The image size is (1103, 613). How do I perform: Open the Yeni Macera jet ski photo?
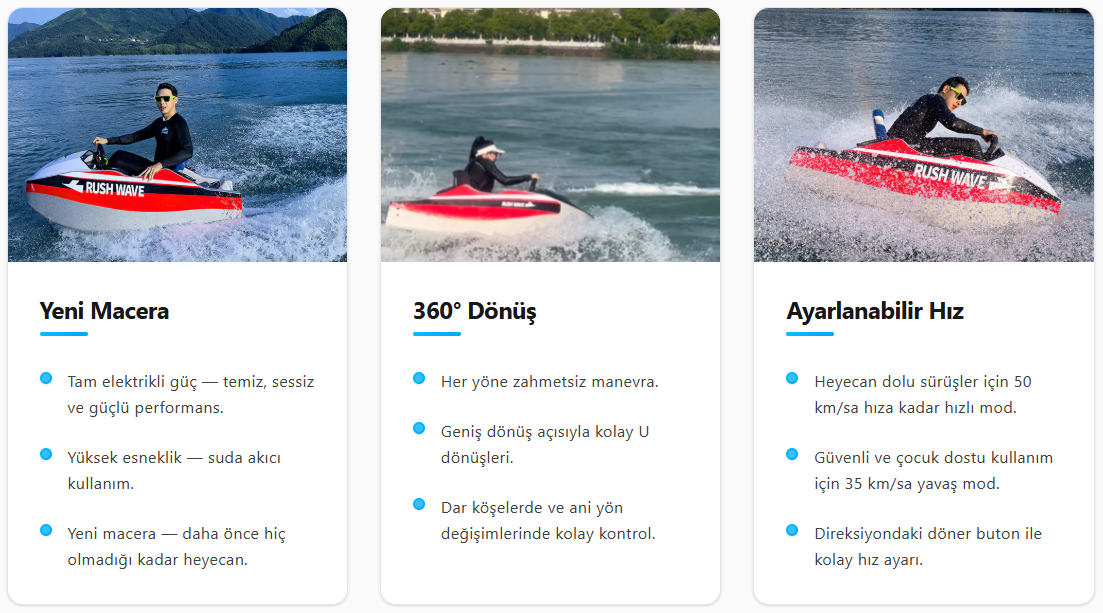(x=177, y=135)
